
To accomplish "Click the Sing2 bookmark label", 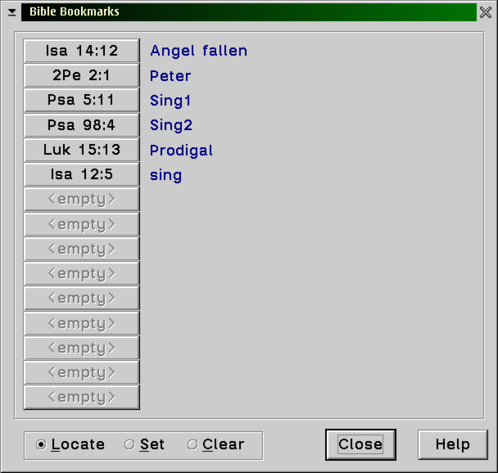I will pyautogui.click(x=171, y=125).
